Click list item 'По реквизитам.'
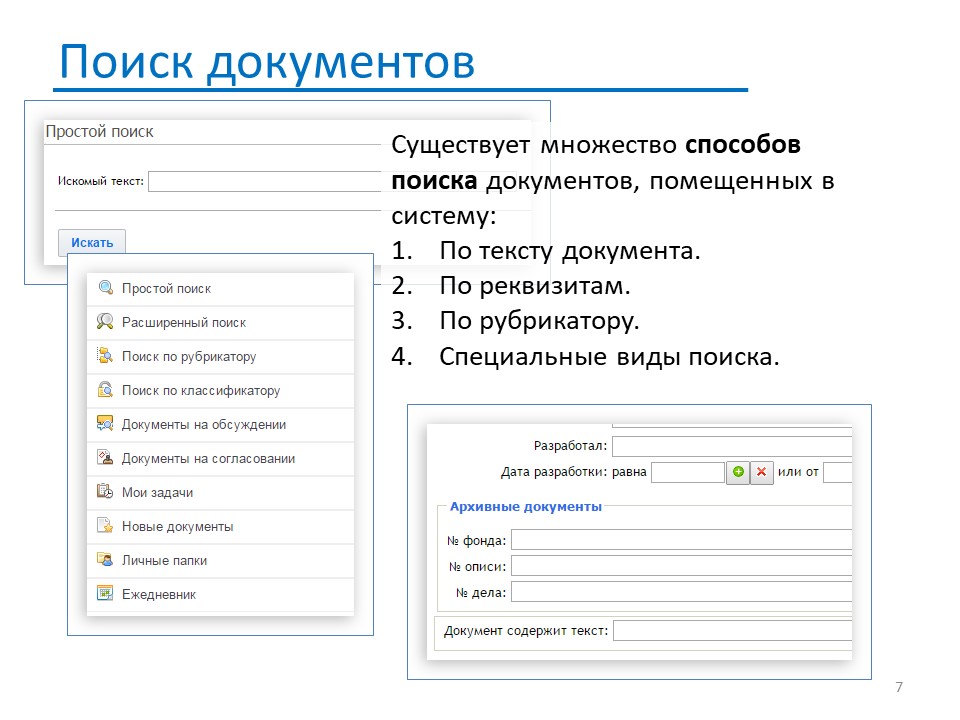Viewport: 960px width, 720px height. pyautogui.click(x=534, y=285)
